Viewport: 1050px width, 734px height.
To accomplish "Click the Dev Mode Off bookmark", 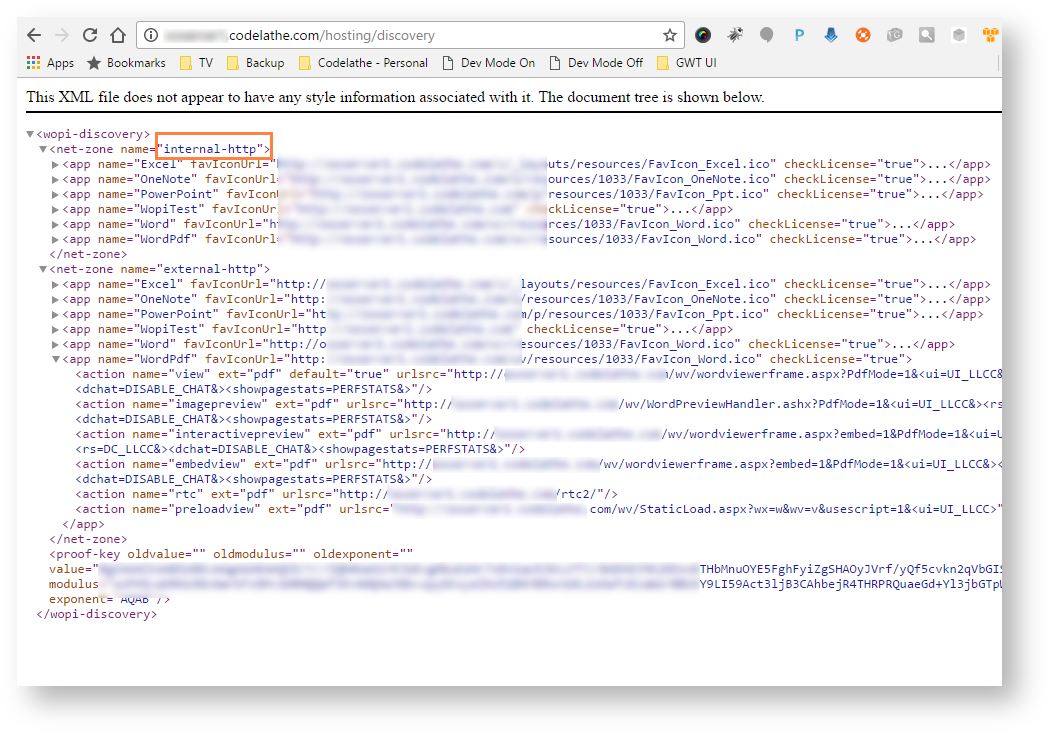I will pos(595,62).
